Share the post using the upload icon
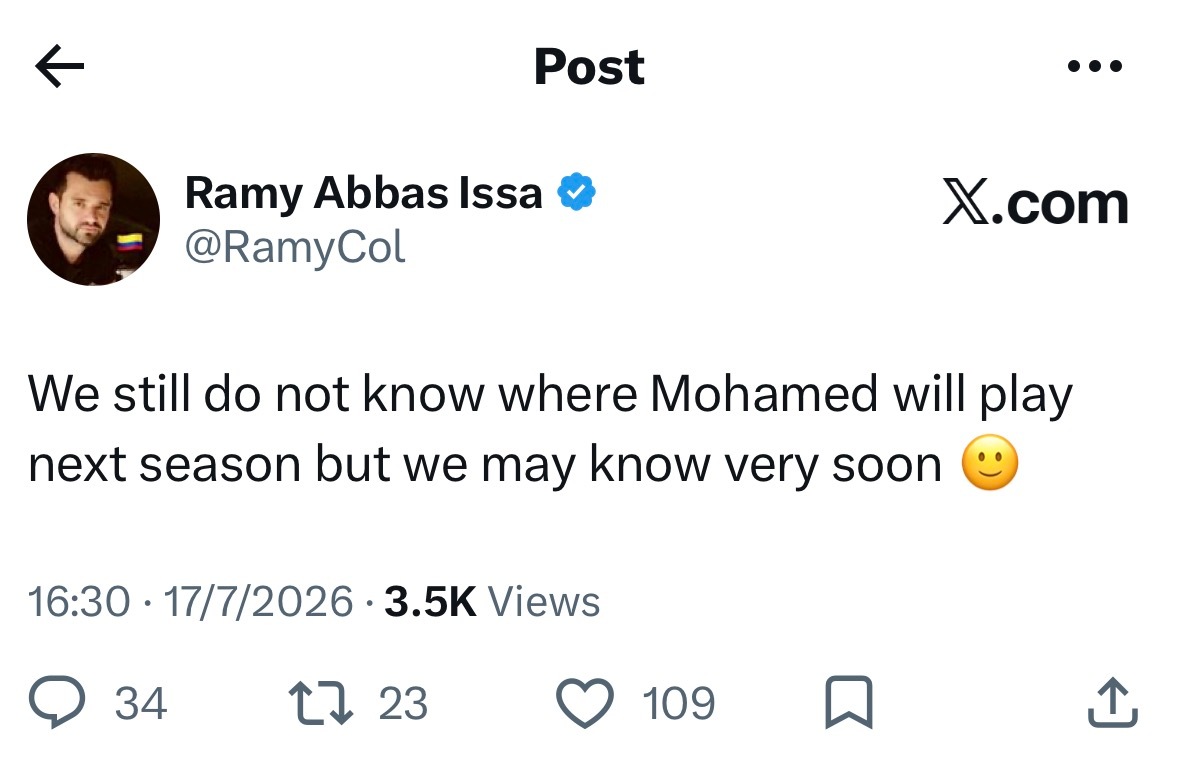 point(1113,703)
